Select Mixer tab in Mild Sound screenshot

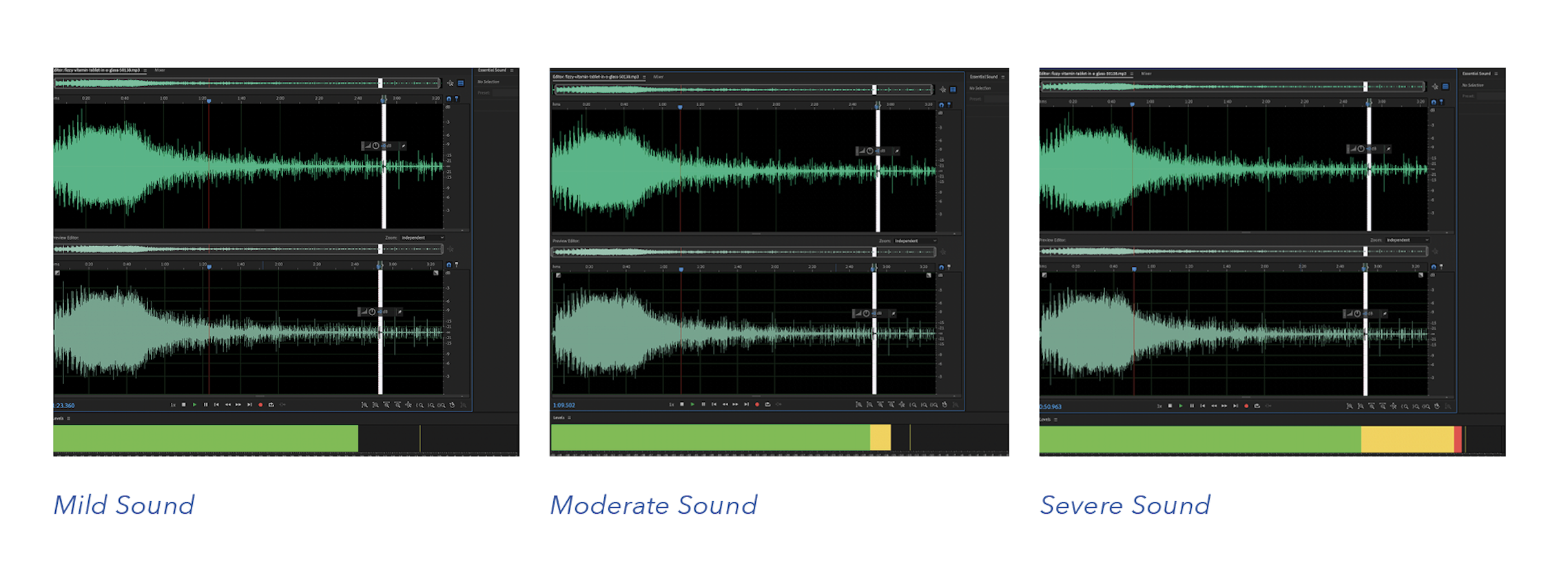point(160,70)
